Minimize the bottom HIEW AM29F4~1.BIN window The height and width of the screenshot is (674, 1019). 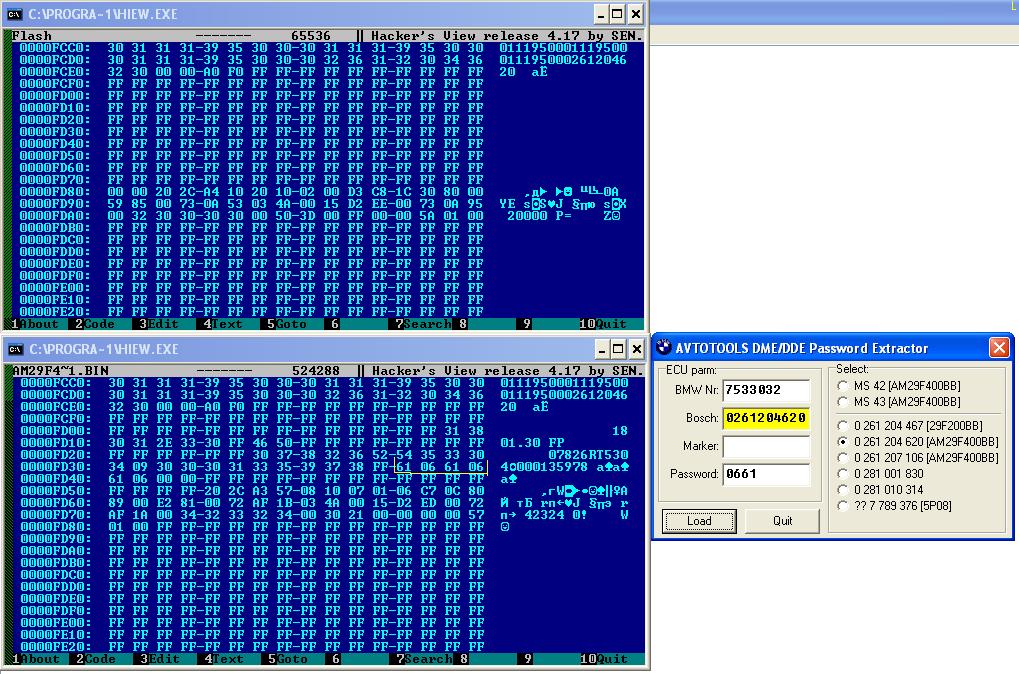(602, 349)
